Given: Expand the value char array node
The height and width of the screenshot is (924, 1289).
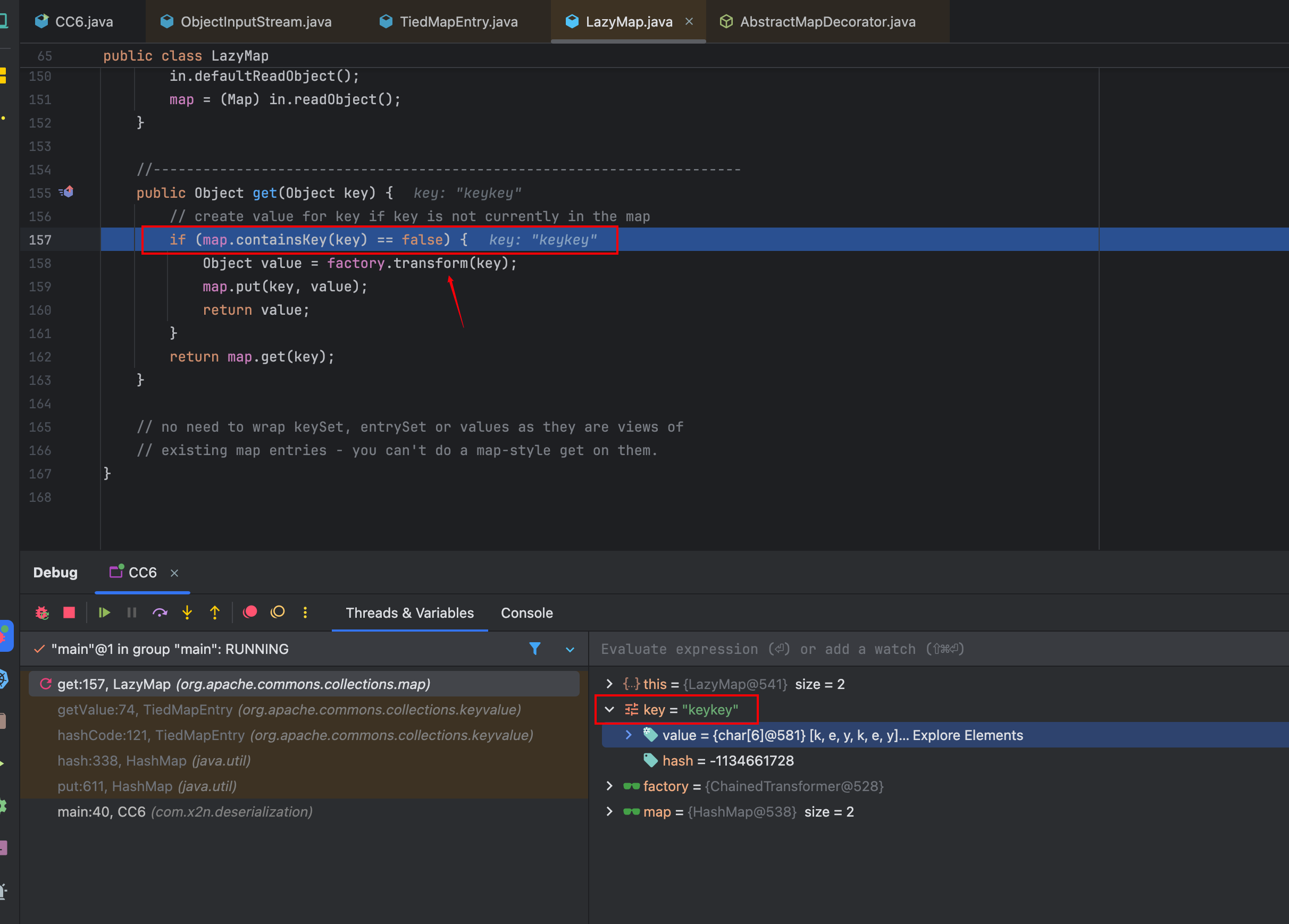Looking at the screenshot, I should coord(629,735).
